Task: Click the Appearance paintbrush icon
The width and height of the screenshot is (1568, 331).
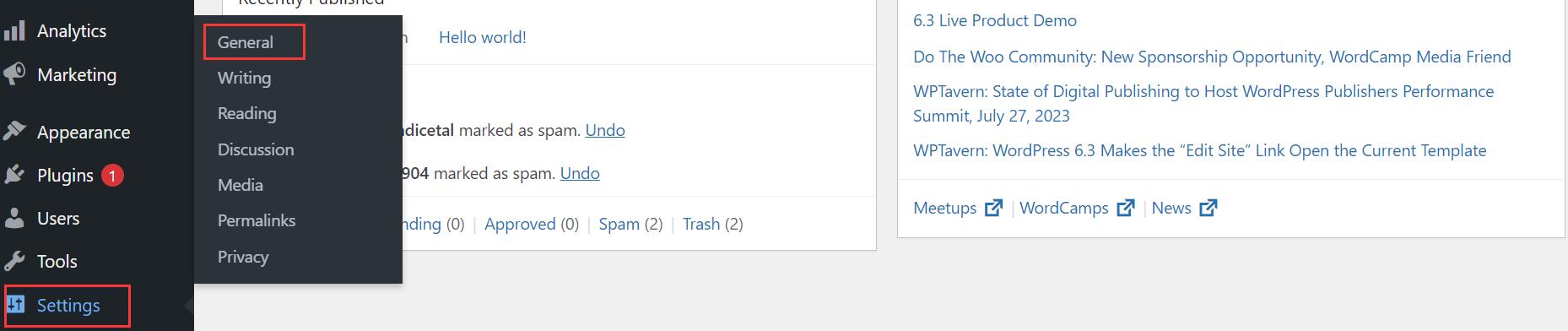Action: click(14, 132)
